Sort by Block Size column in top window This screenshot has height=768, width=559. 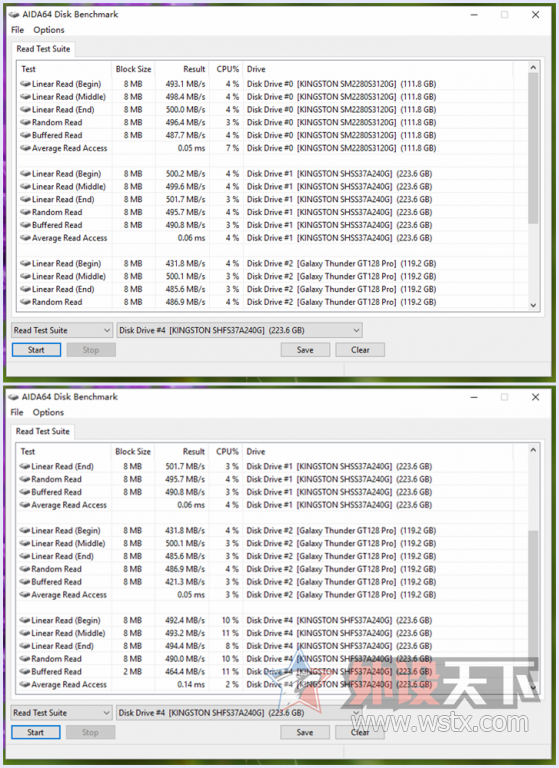[x=133, y=69]
